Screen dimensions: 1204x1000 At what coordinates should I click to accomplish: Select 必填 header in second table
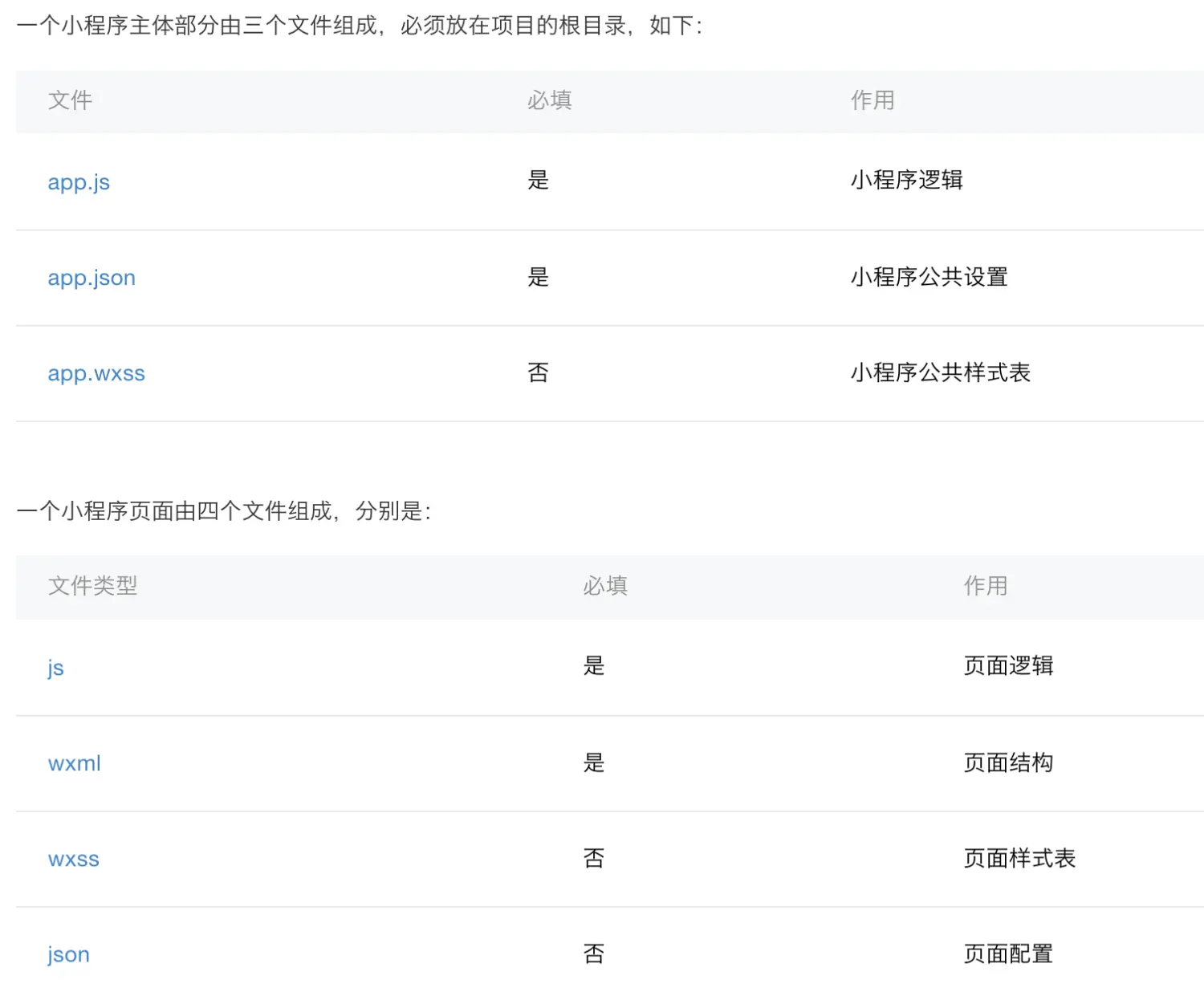click(x=605, y=586)
